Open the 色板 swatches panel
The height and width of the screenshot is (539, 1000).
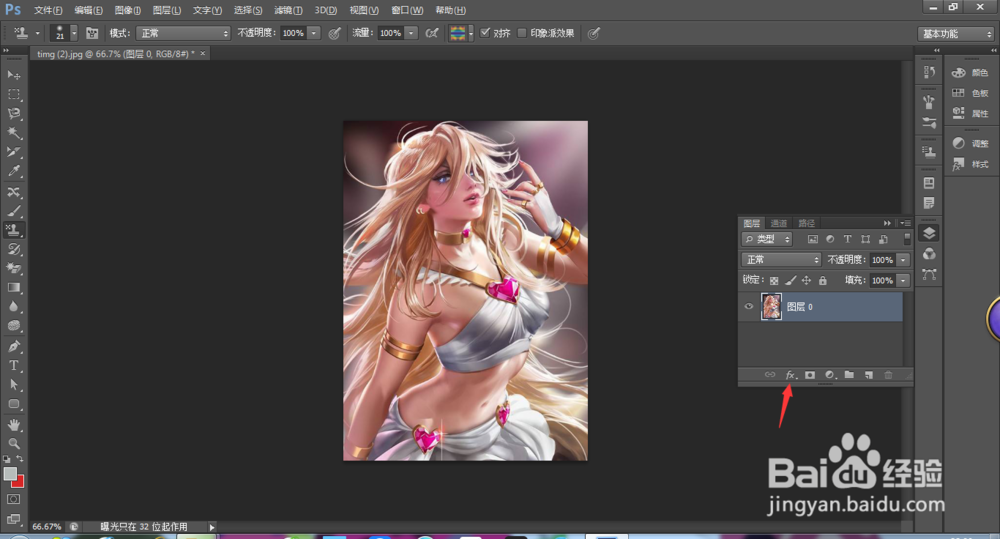970,93
